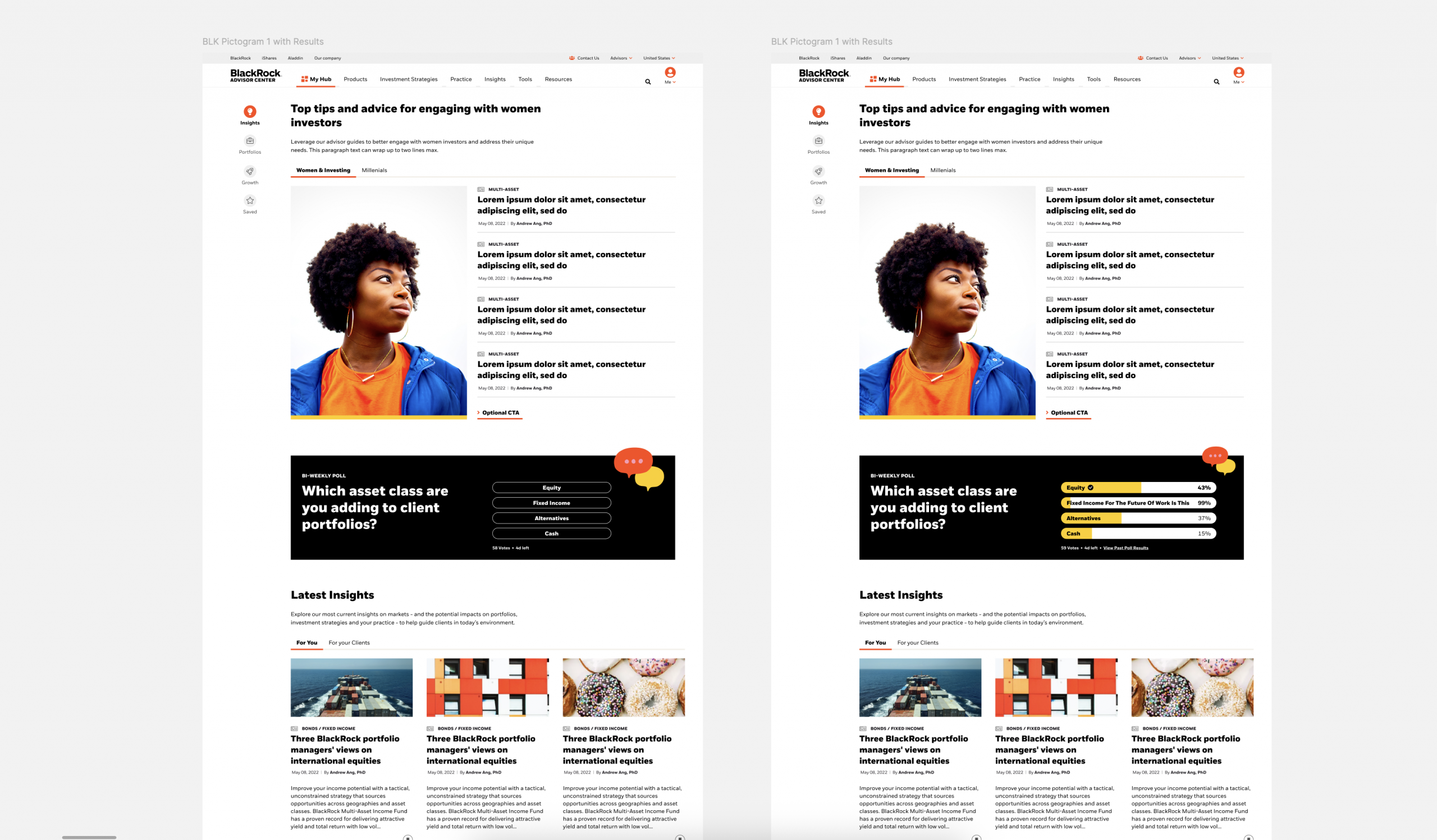Open cargo ship thumbnail in left frame
The image size is (1437, 840).
(351, 688)
